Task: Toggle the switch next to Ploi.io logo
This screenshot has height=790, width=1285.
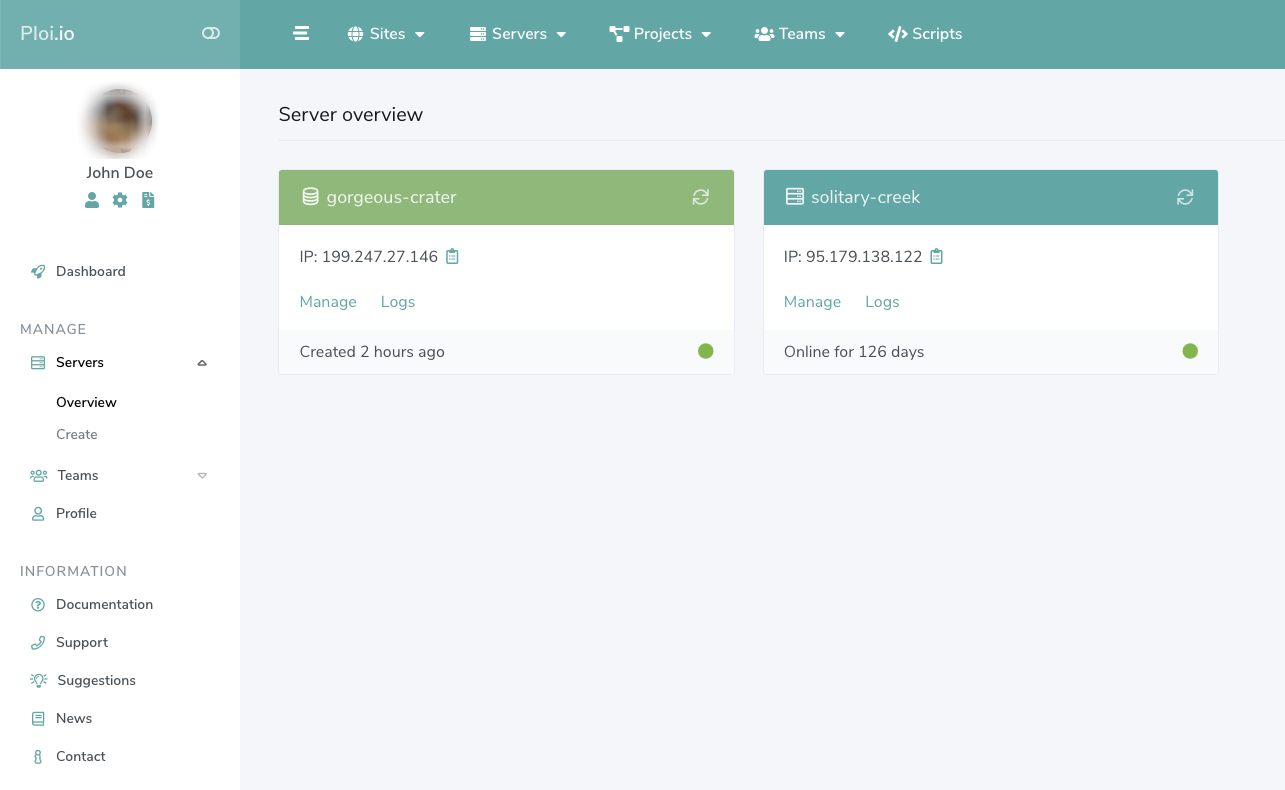Action: [210, 34]
